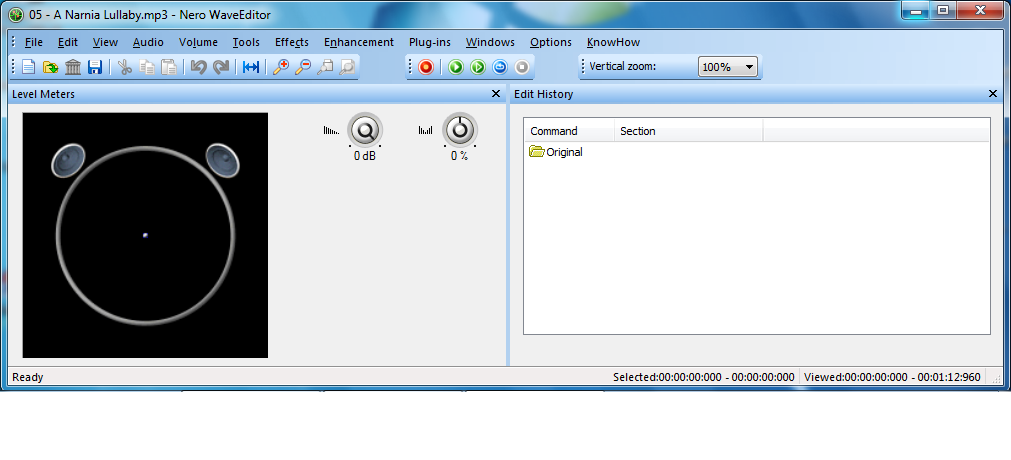The height and width of the screenshot is (460, 1011).
Task: Open the Options menu
Action: coord(551,43)
